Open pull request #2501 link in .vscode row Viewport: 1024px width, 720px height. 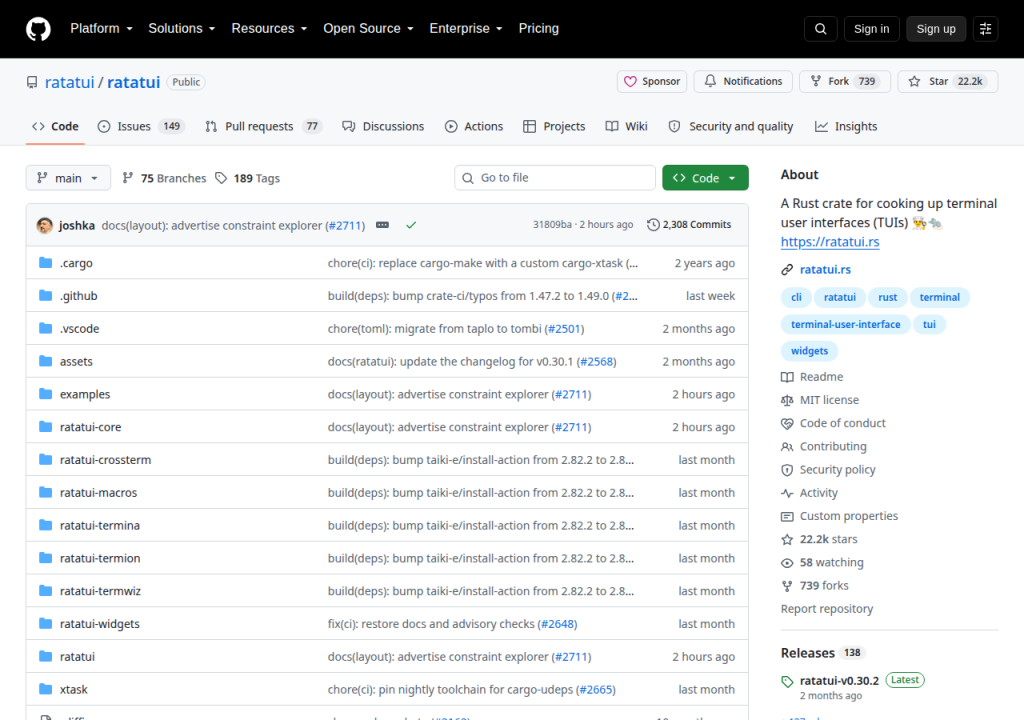[x=564, y=329]
